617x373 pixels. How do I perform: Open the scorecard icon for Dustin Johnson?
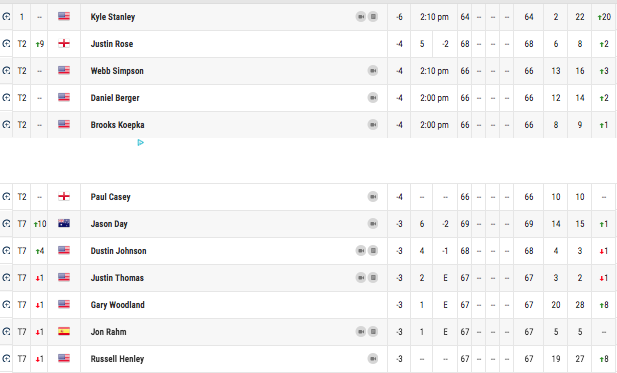tap(373, 251)
